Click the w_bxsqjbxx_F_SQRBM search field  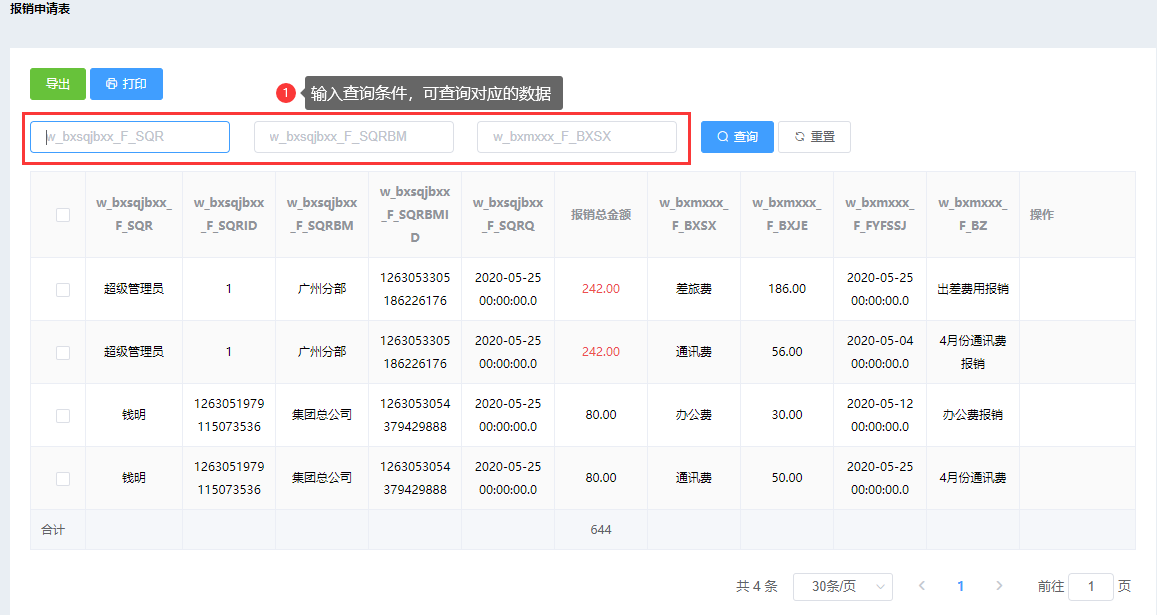tap(353, 137)
